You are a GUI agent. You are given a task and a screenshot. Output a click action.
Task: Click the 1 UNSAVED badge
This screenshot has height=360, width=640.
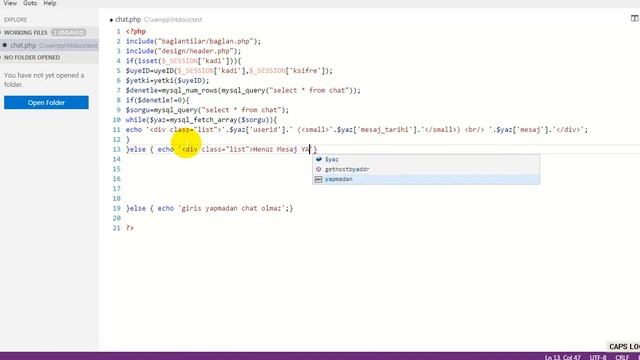tap(69, 32)
